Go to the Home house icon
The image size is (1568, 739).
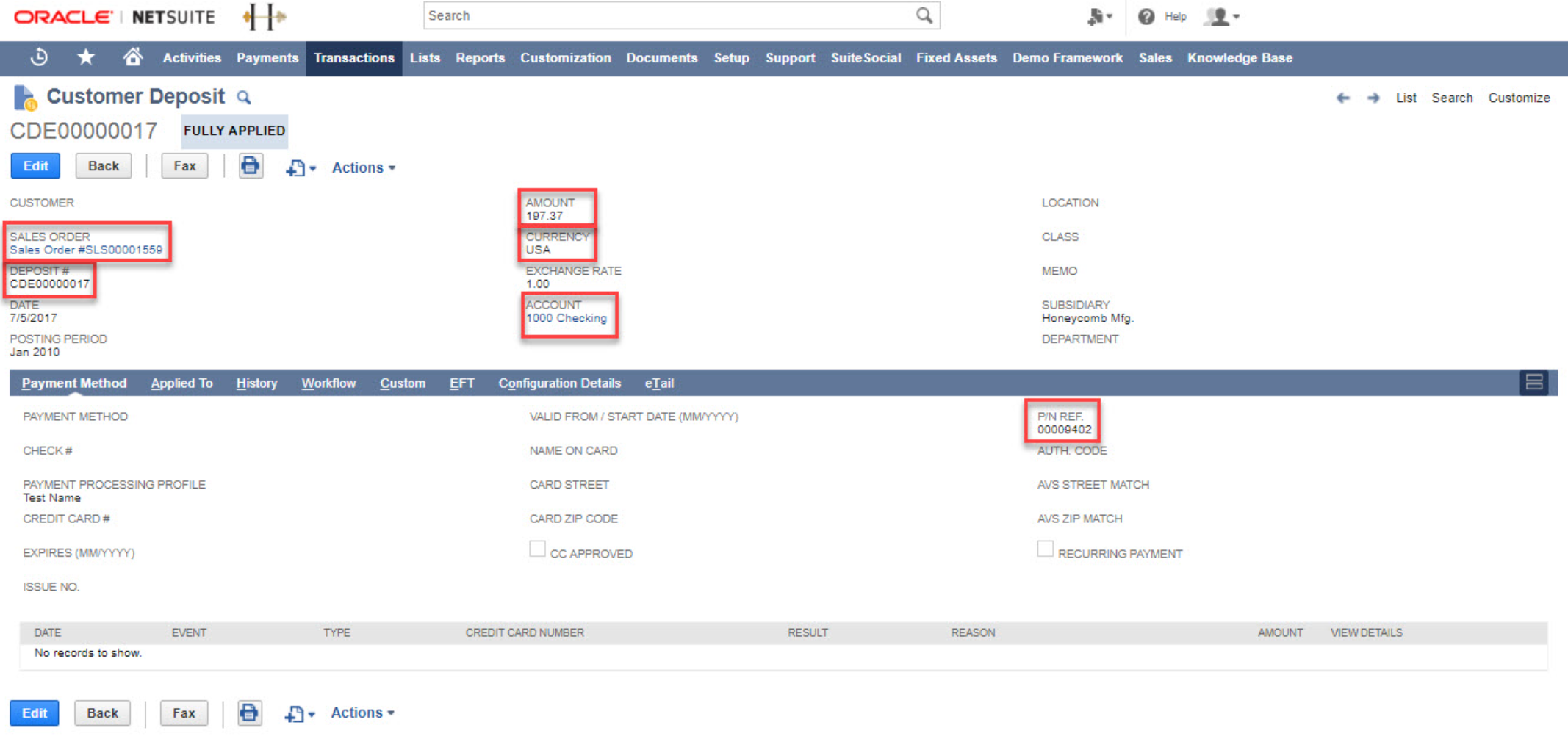pyautogui.click(x=132, y=57)
